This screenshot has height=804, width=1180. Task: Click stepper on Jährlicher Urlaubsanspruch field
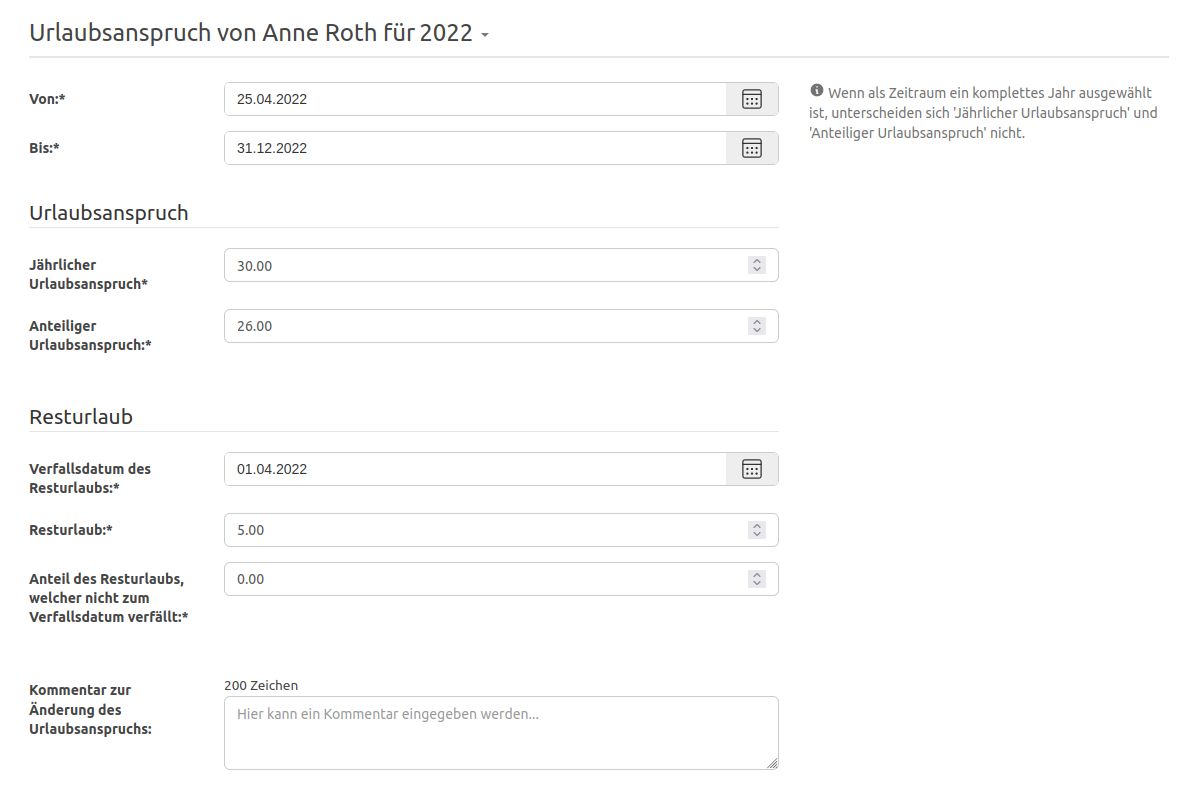[757, 266]
